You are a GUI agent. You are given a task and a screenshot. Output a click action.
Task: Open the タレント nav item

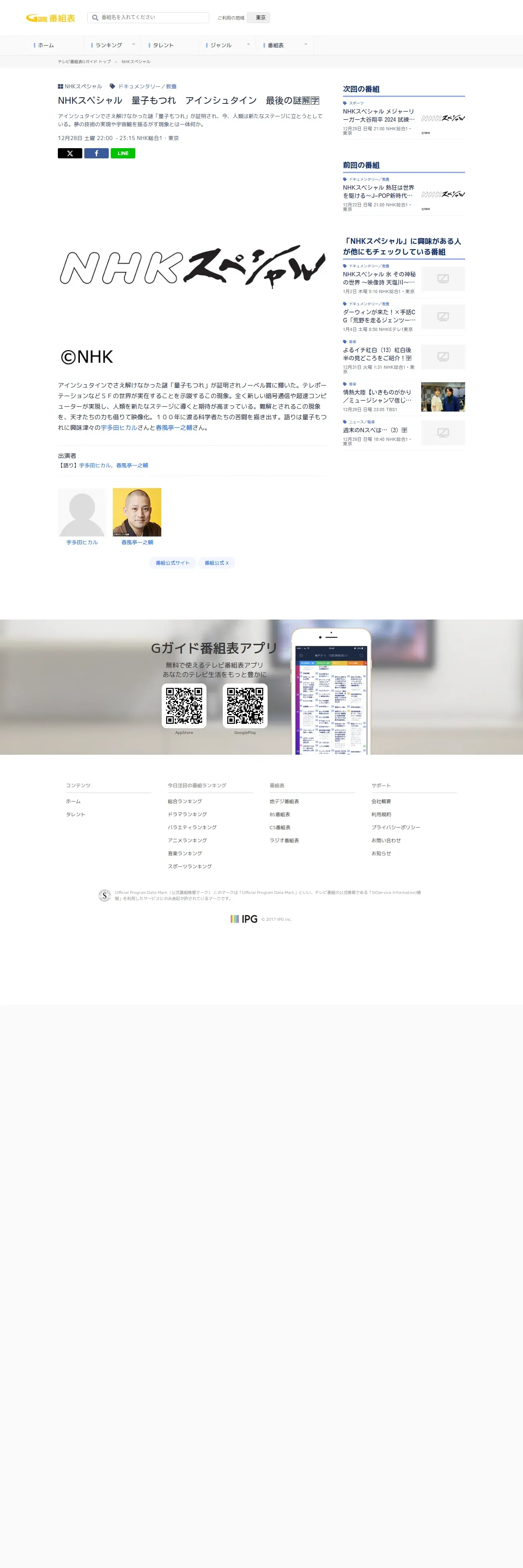170,45
